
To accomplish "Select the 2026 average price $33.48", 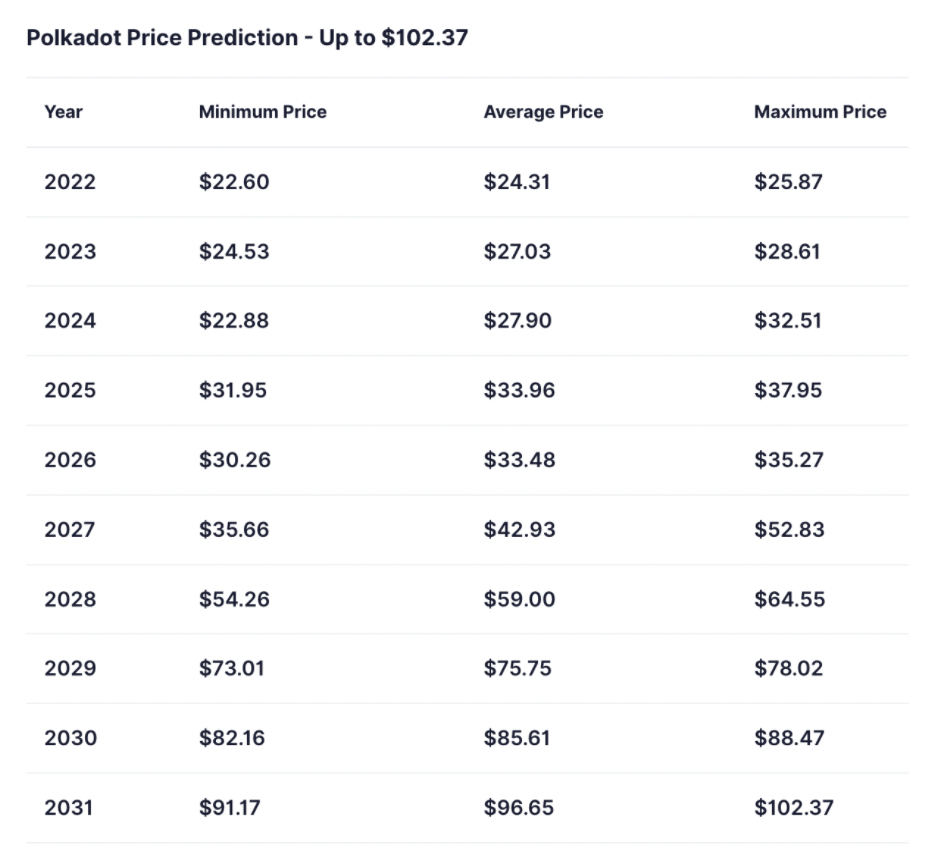I will point(519,460).
